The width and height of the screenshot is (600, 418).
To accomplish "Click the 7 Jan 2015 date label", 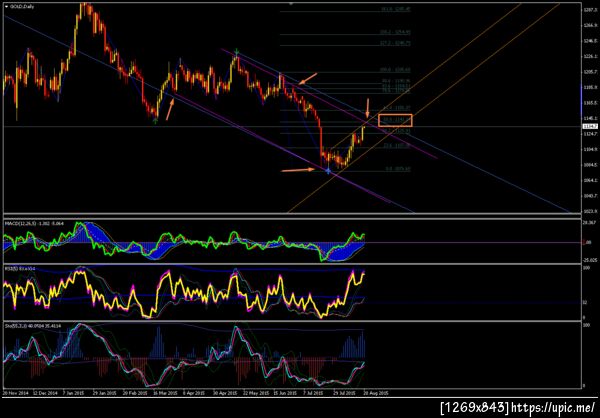I will (x=73, y=393).
